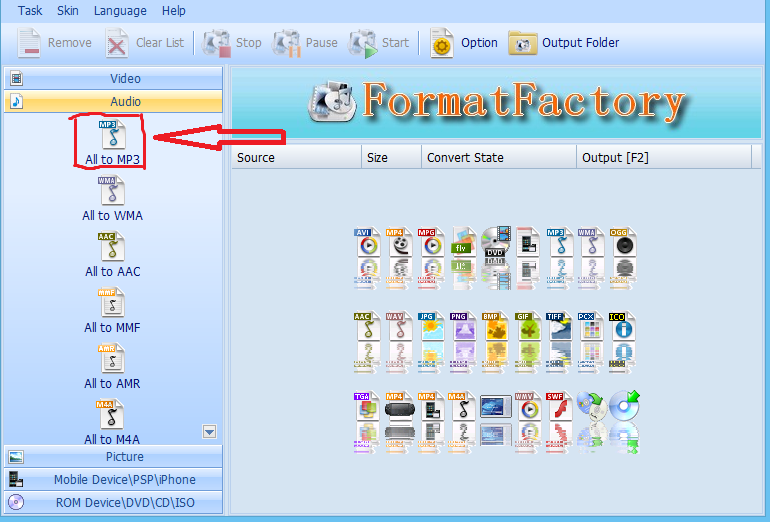770x522 pixels.
Task: Choose All to MP3 converter
Action: coord(112,142)
